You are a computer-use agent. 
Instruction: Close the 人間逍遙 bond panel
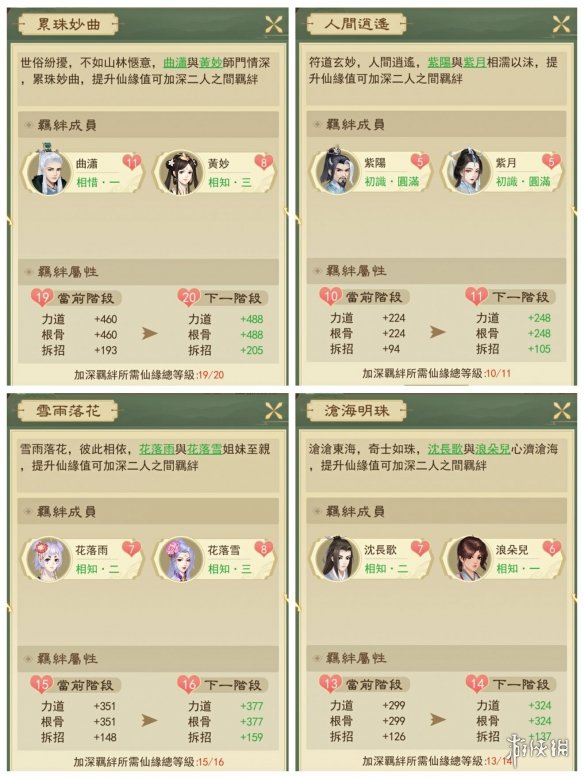561,23
